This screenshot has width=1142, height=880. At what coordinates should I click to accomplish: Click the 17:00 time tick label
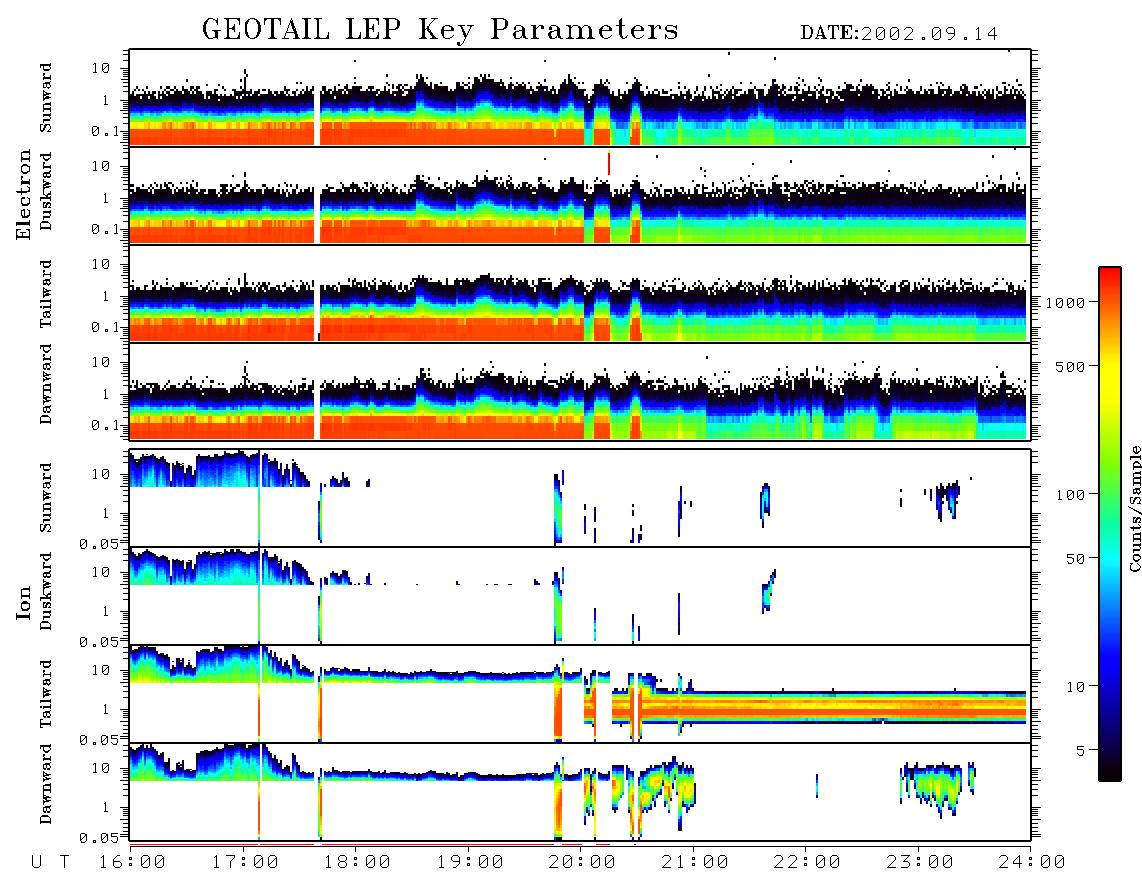pyautogui.click(x=245, y=863)
